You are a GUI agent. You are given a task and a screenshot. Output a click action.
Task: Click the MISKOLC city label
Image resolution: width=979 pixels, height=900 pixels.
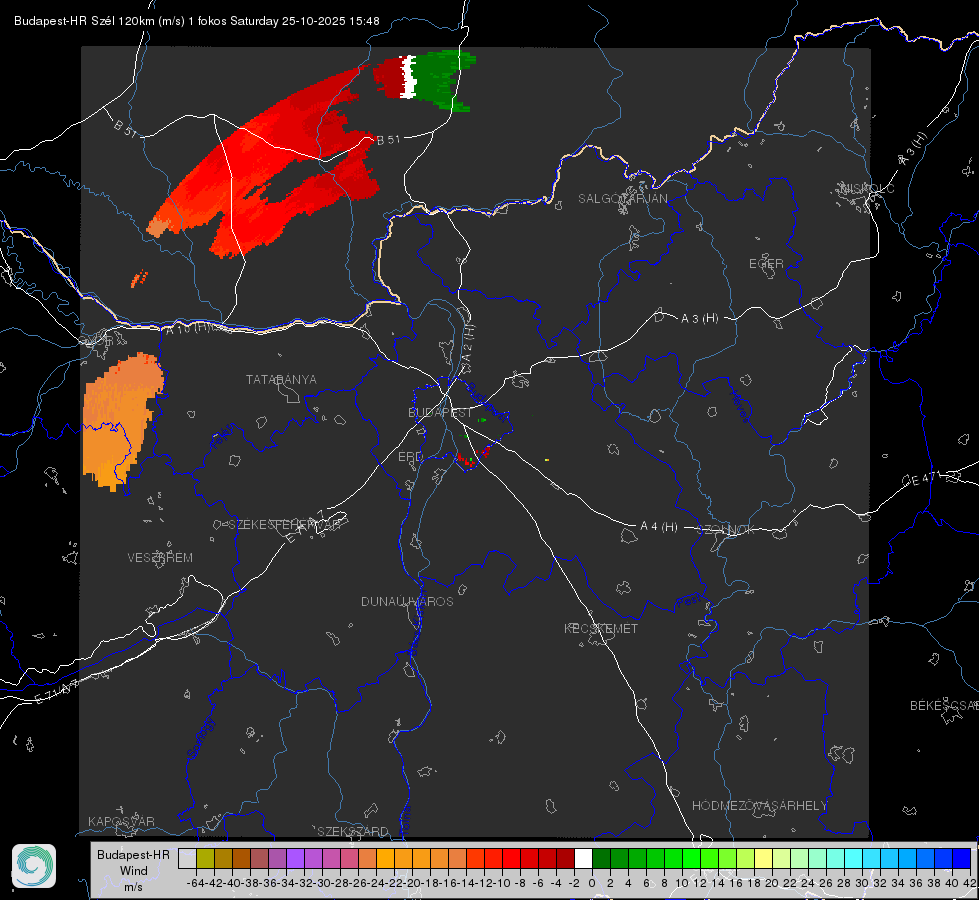868,188
